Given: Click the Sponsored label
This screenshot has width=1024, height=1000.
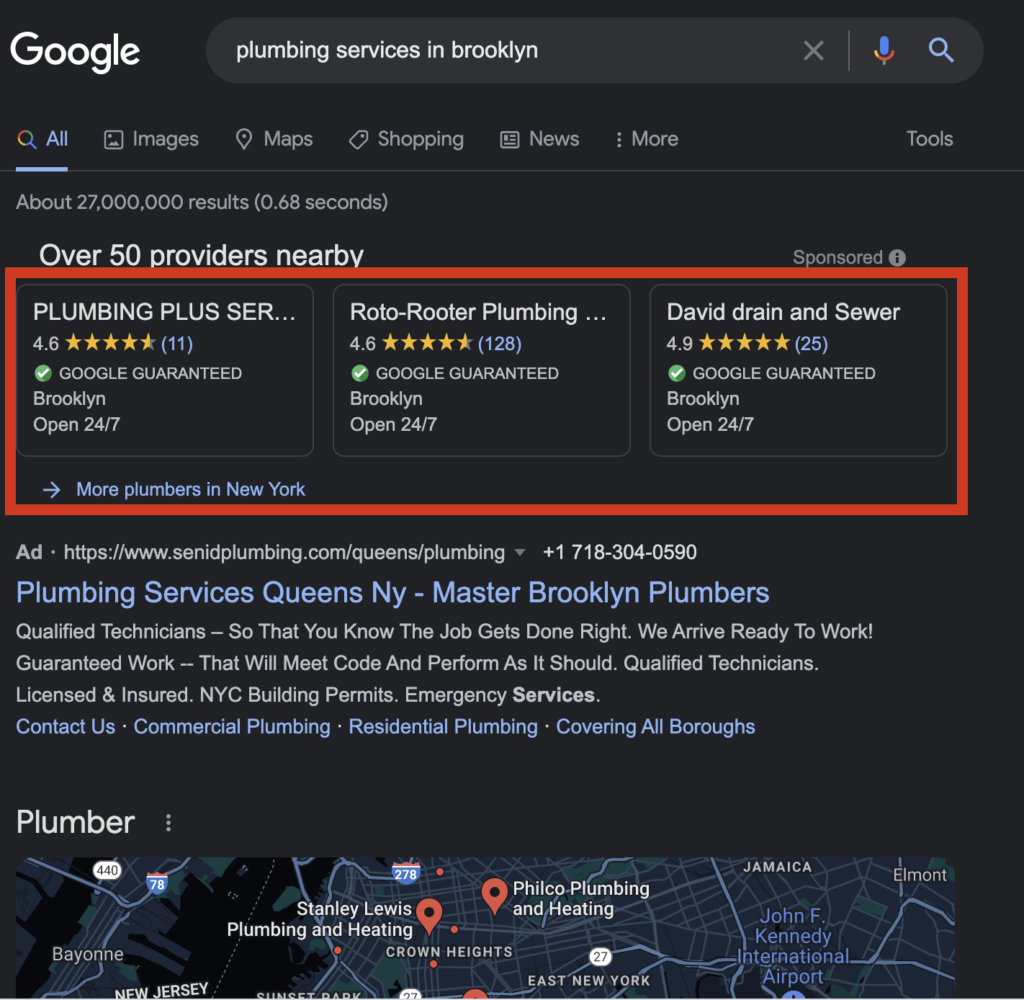Looking at the screenshot, I should point(837,257).
